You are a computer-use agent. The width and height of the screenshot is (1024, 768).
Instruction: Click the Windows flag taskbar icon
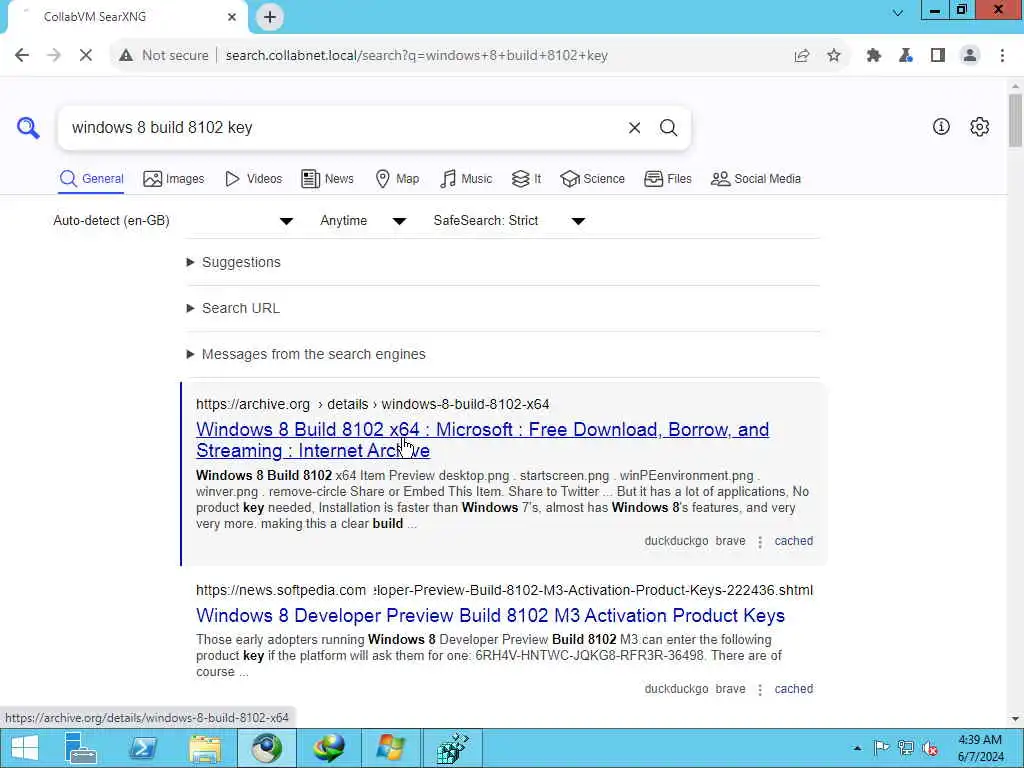[x=391, y=748]
